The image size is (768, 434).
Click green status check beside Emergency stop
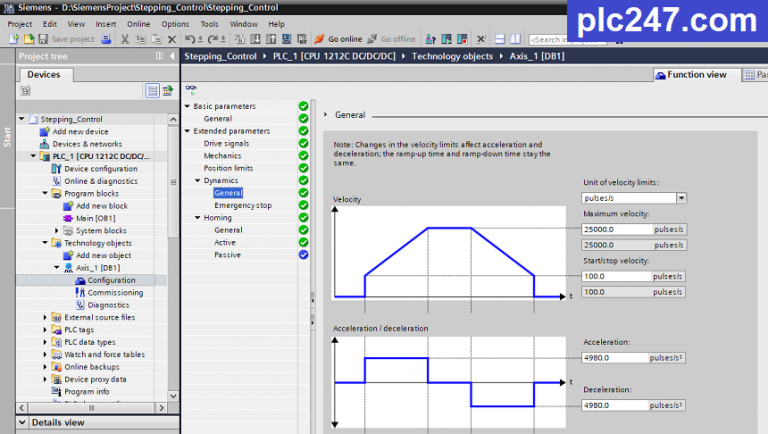click(x=303, y=205)
